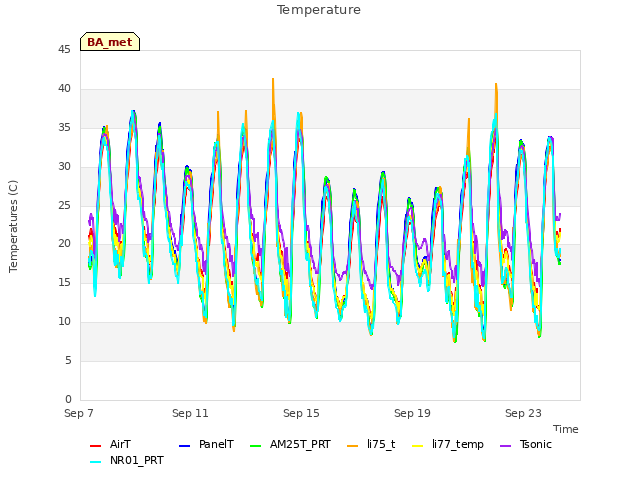Click the 'Temperatures (C)' y-axis label
The image size is (640, 480).
coord(13,226)
